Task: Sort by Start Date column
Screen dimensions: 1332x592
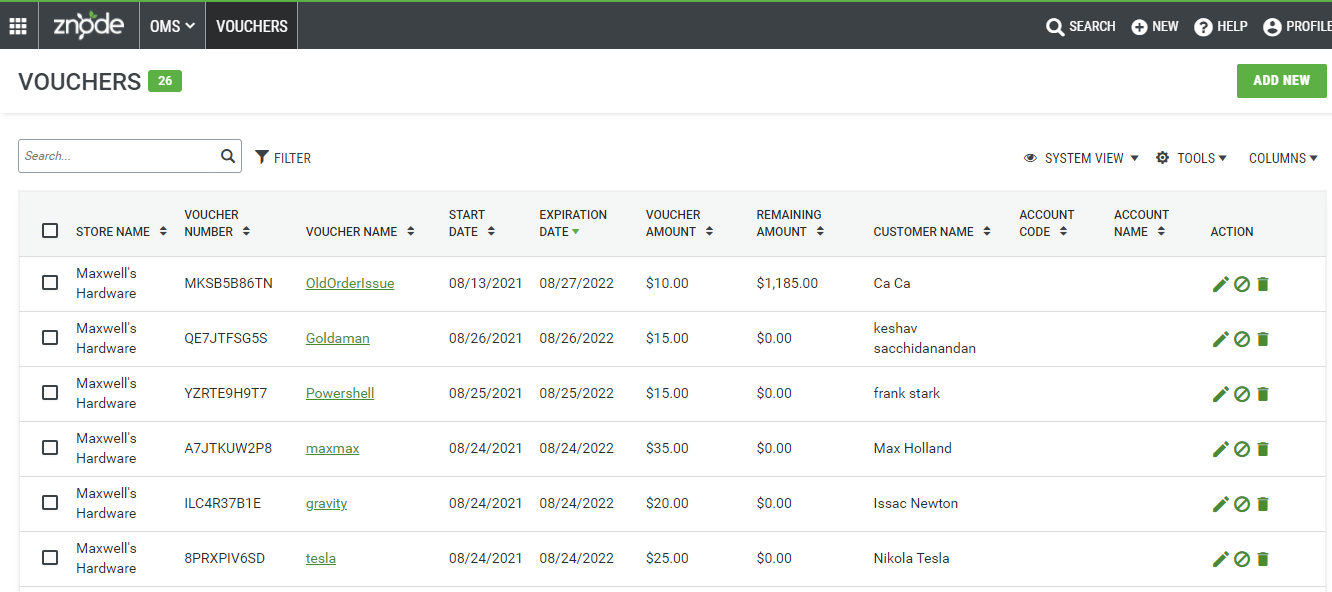Action: 472,223
